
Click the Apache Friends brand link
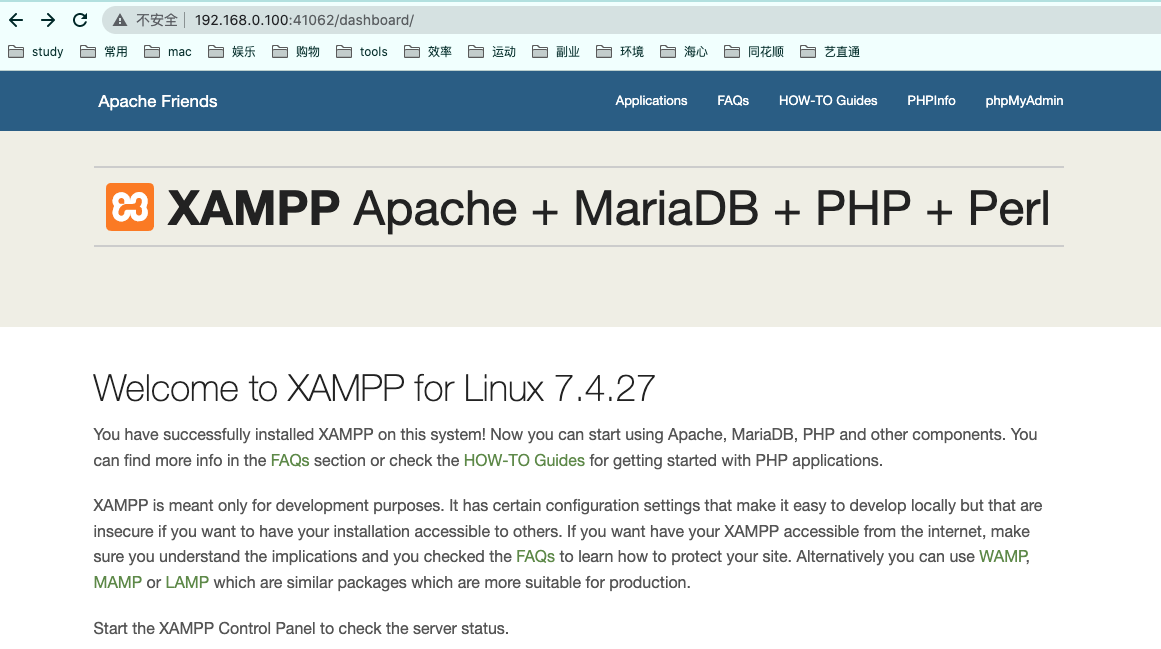pyautogui.click(x=158, y=101)
